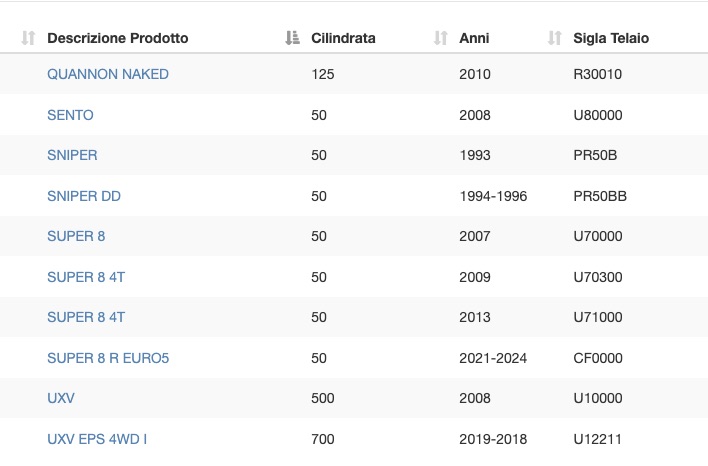The image size is (708, 466).
Task: Open SUPER 8 4T from 2013
Action: click(x=86, y=317)
